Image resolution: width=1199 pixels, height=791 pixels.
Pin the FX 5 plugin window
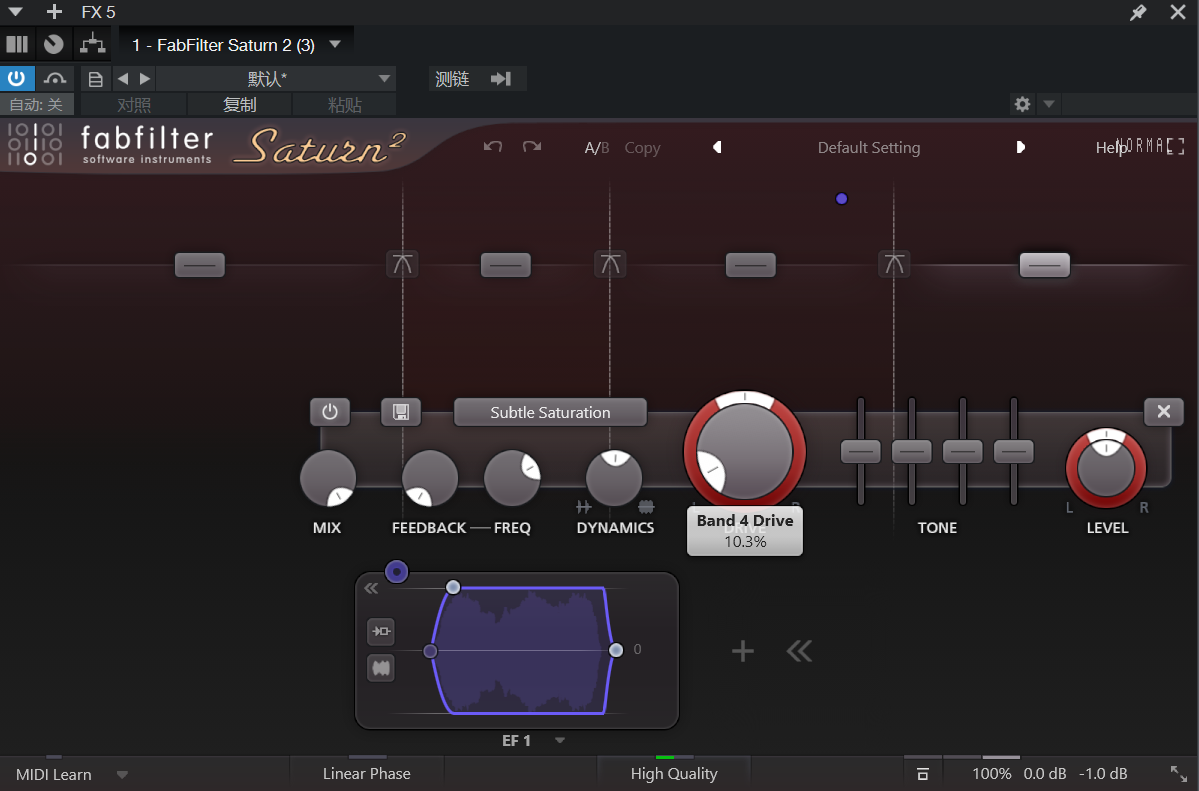[x=1138, y=12]
